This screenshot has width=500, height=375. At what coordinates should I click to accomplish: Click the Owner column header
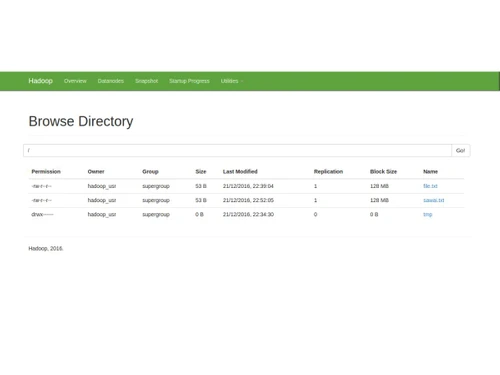pyautogui.click(x=96, y=172)
